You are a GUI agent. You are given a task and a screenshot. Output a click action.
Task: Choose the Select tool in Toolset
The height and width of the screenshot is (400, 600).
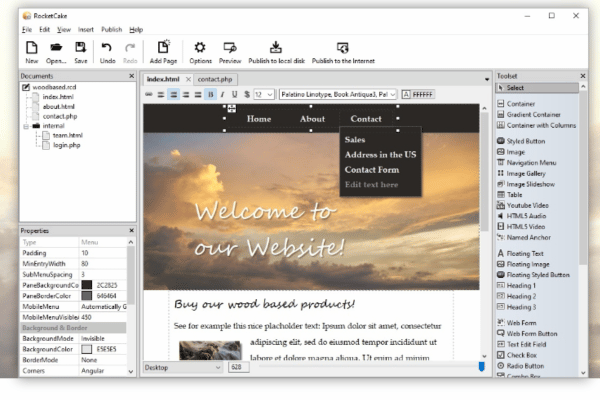point(537,88)
